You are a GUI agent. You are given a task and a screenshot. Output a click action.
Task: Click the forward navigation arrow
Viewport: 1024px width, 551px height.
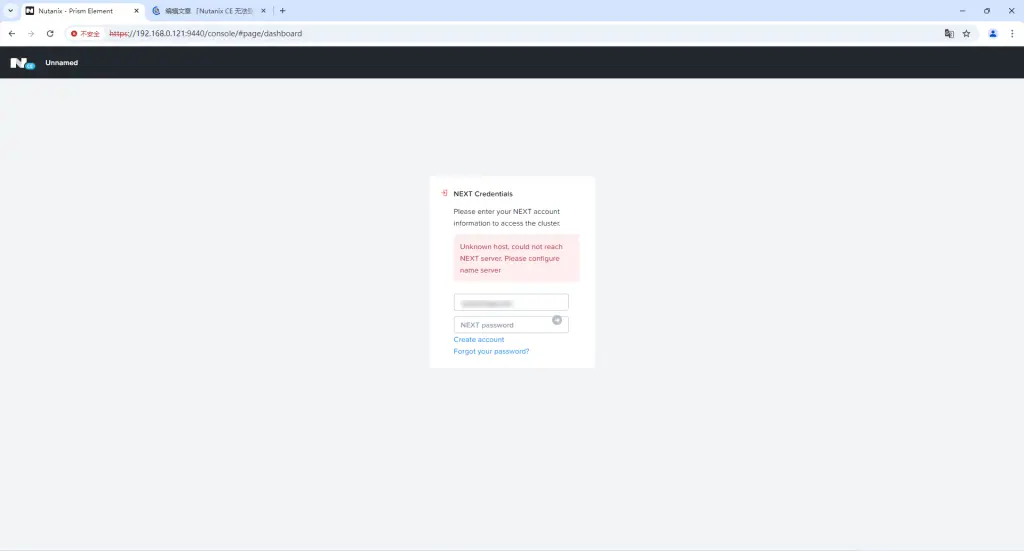[x=31, y=33]
